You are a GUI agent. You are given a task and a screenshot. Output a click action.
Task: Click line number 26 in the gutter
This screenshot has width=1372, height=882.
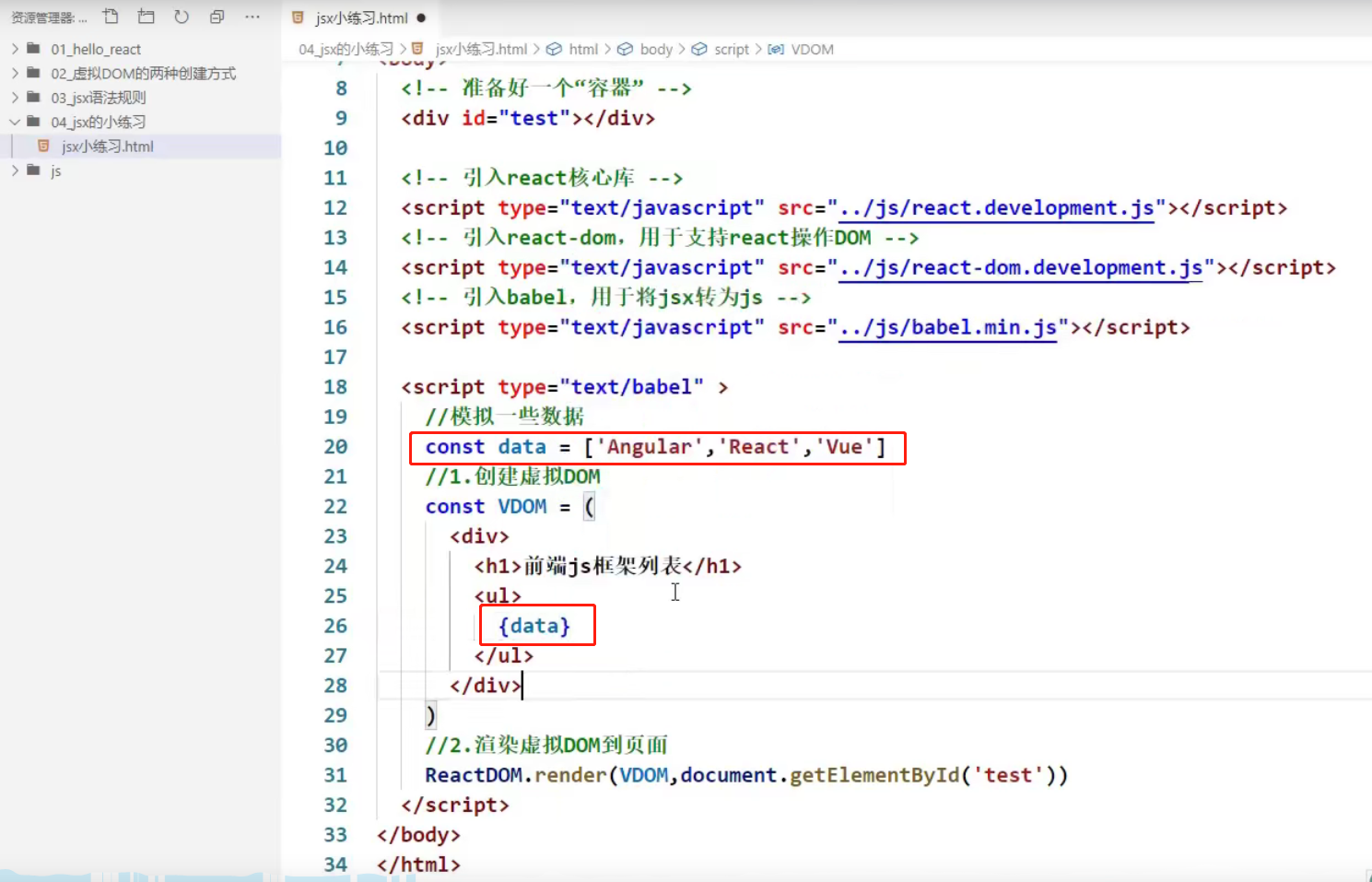[x=335, y=626]
